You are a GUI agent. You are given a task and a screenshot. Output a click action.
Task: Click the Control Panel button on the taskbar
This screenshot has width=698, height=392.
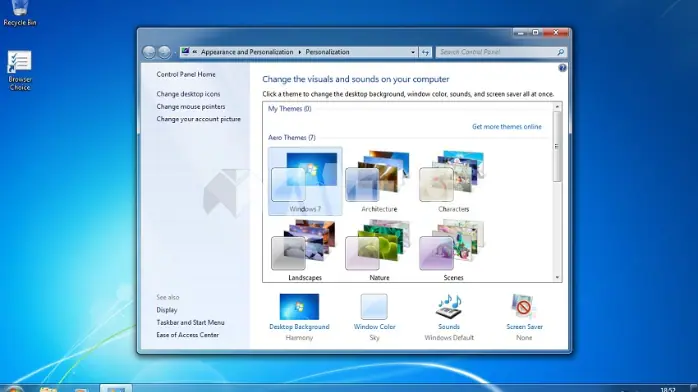tap(116, 388)
